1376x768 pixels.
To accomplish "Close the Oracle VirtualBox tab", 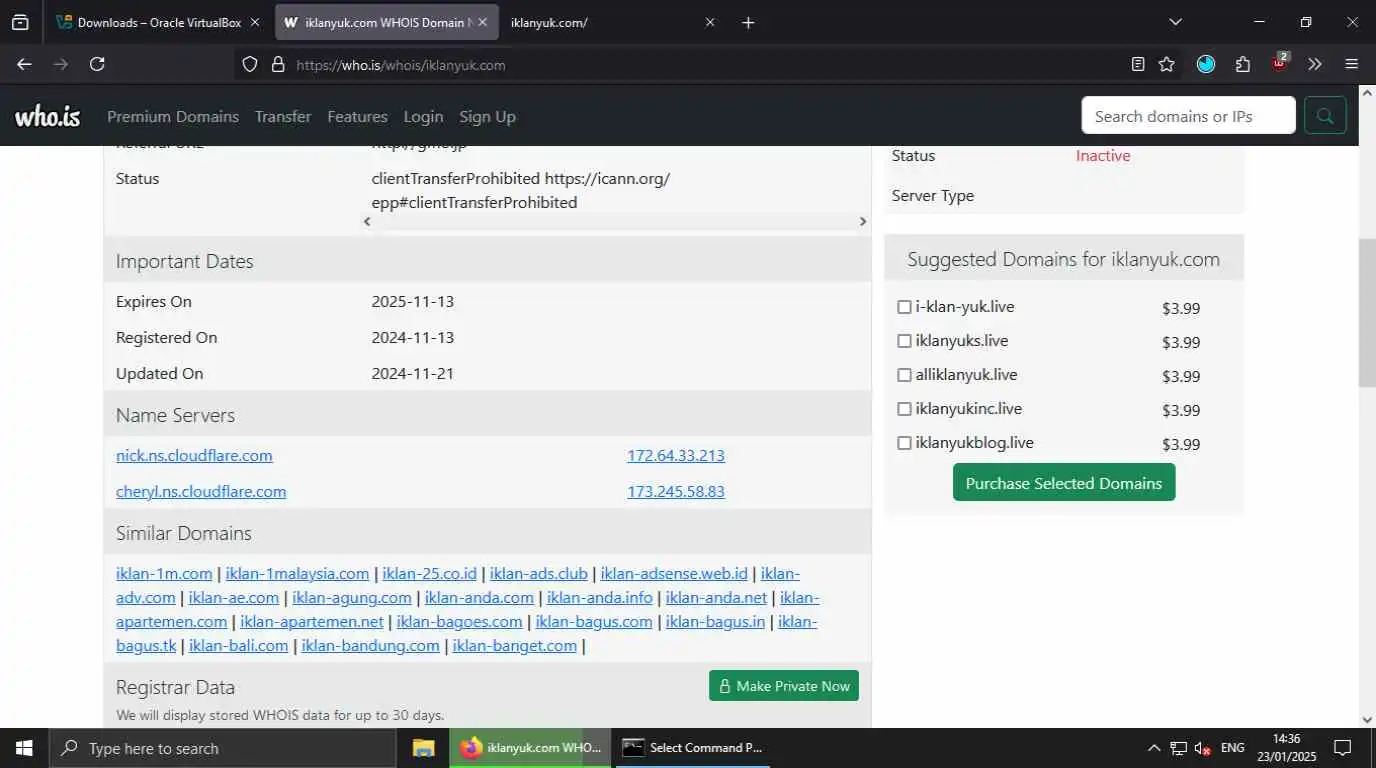I will (255, 22).
